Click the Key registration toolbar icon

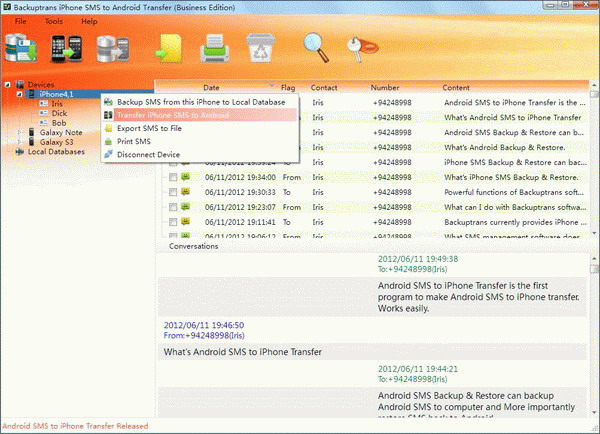(x=362, y=49)
